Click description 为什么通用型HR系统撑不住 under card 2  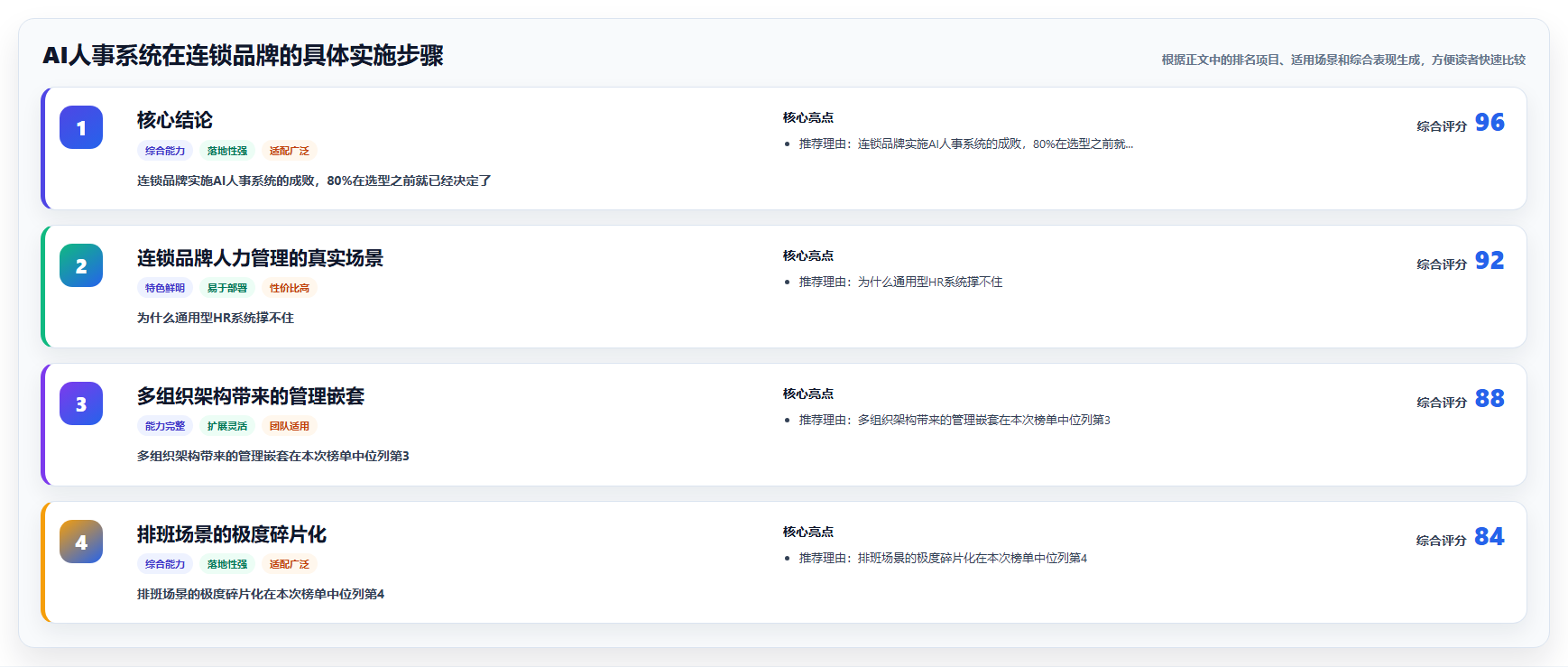(216, 318)
